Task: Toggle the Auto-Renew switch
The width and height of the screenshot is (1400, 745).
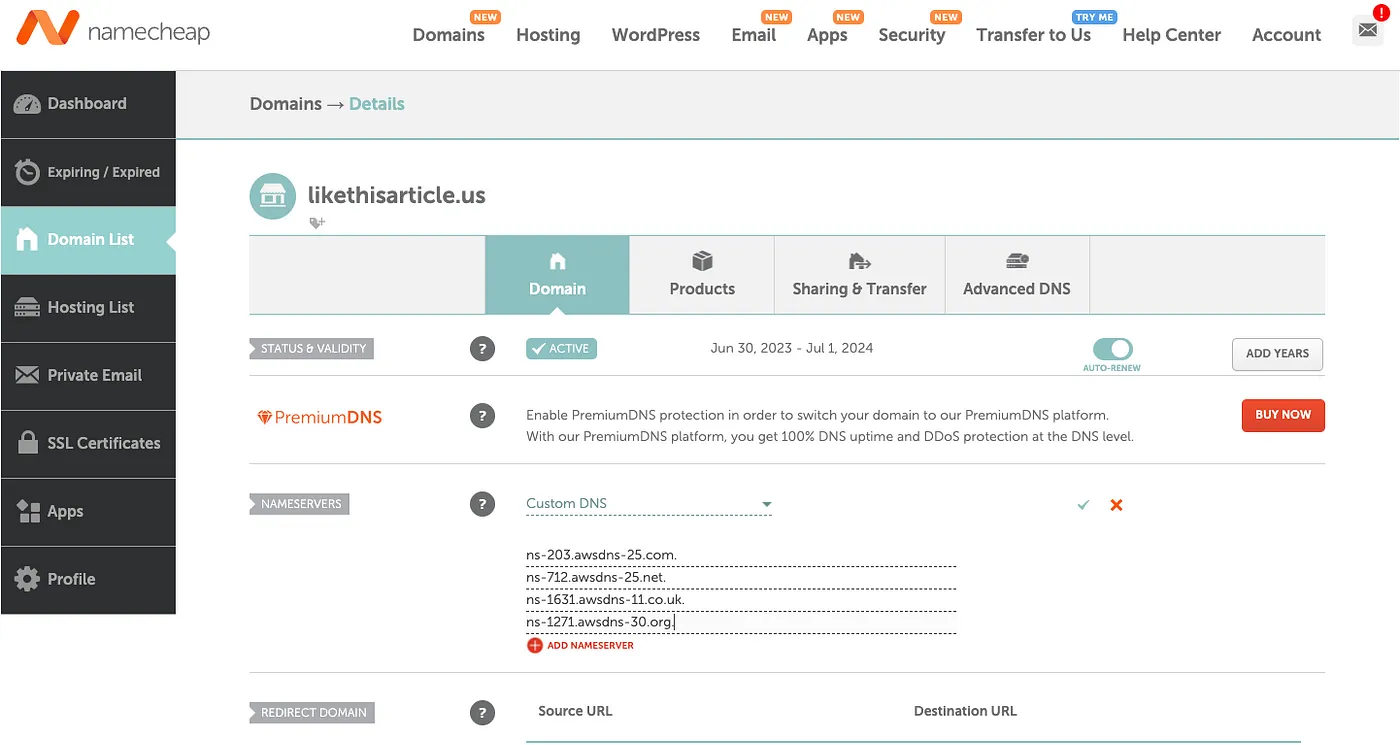Action: click(x=1112, y=349)
